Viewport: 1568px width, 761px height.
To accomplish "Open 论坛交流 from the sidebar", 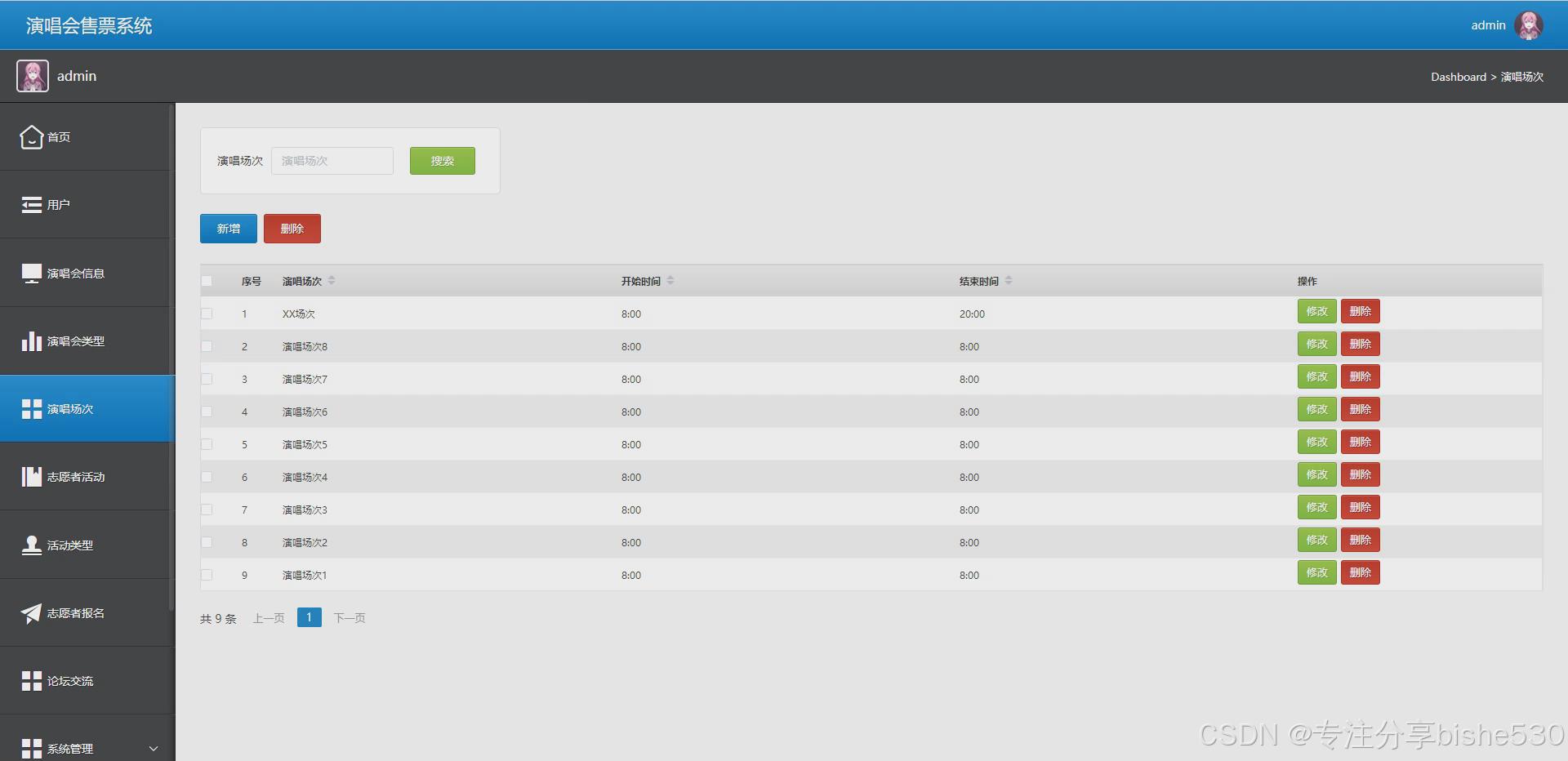I will (87, 681).
